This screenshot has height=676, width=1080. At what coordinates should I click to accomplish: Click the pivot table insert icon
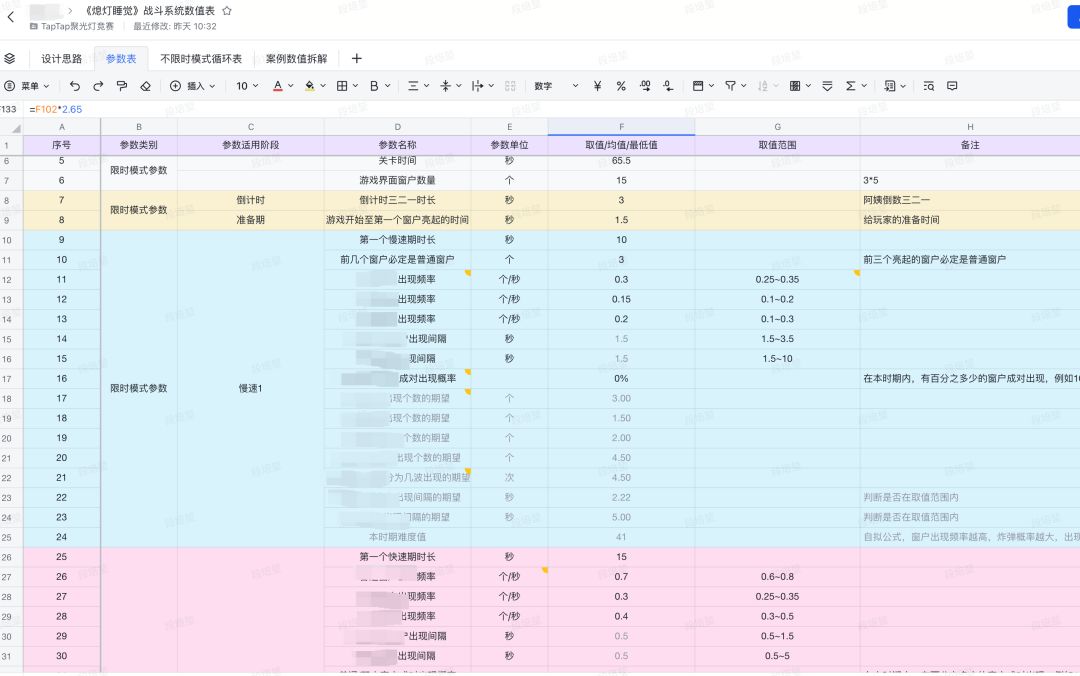pos(890,86)
